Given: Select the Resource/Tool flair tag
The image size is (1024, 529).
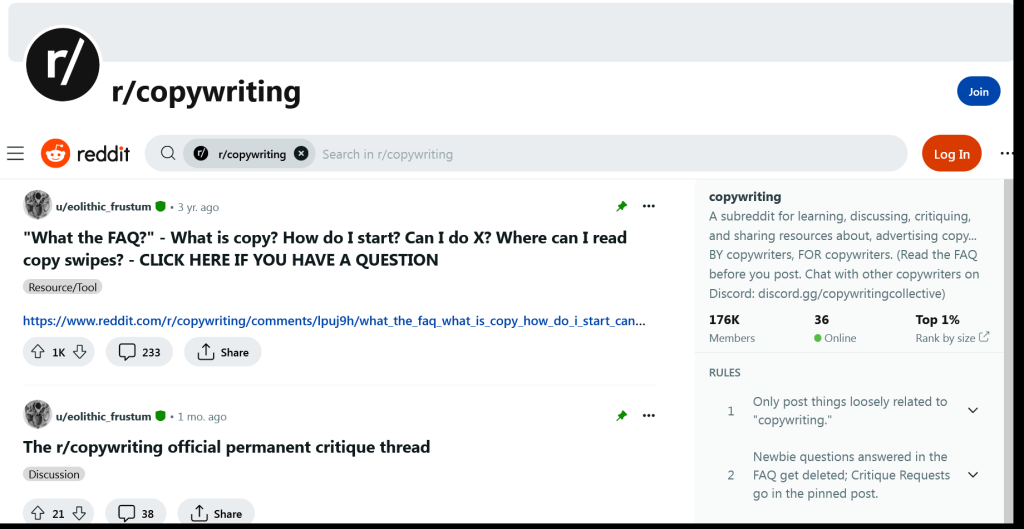Looking at the screenshot, I should coord(63,287).
